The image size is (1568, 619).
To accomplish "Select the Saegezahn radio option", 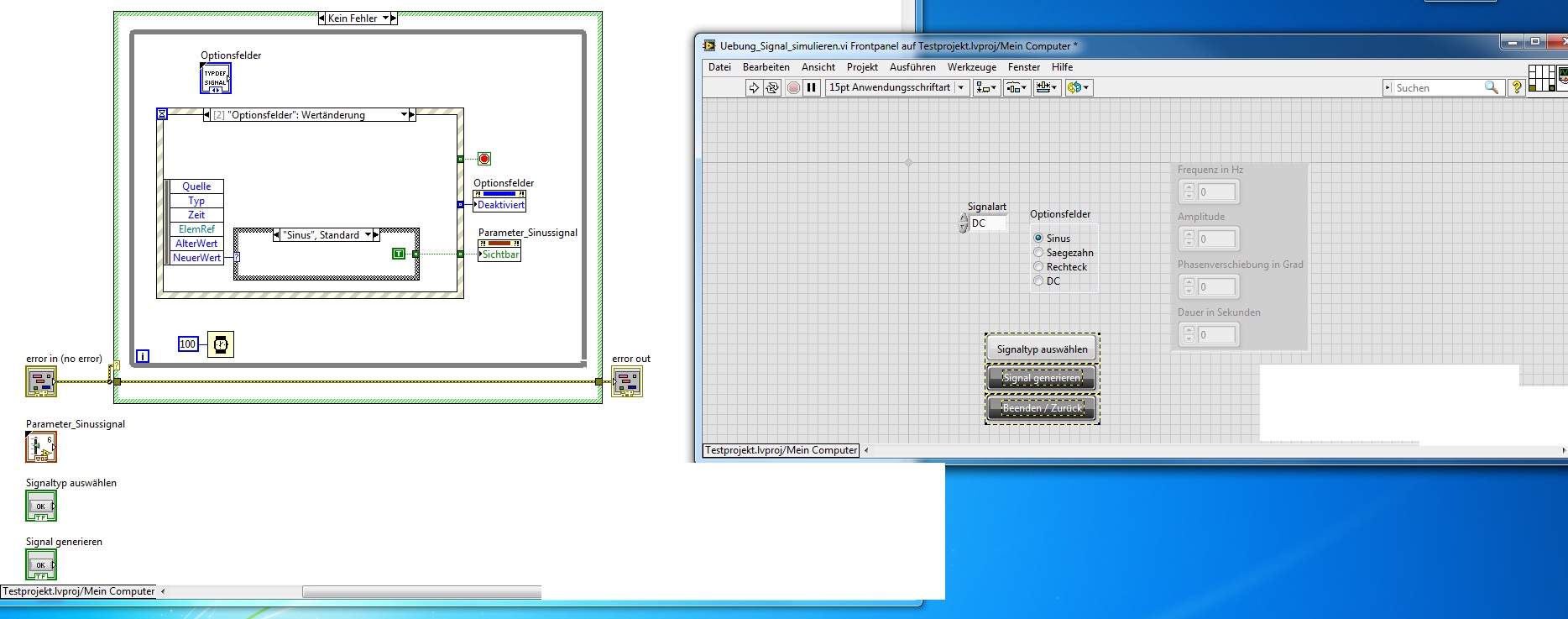I will (x=1038, y=253).
